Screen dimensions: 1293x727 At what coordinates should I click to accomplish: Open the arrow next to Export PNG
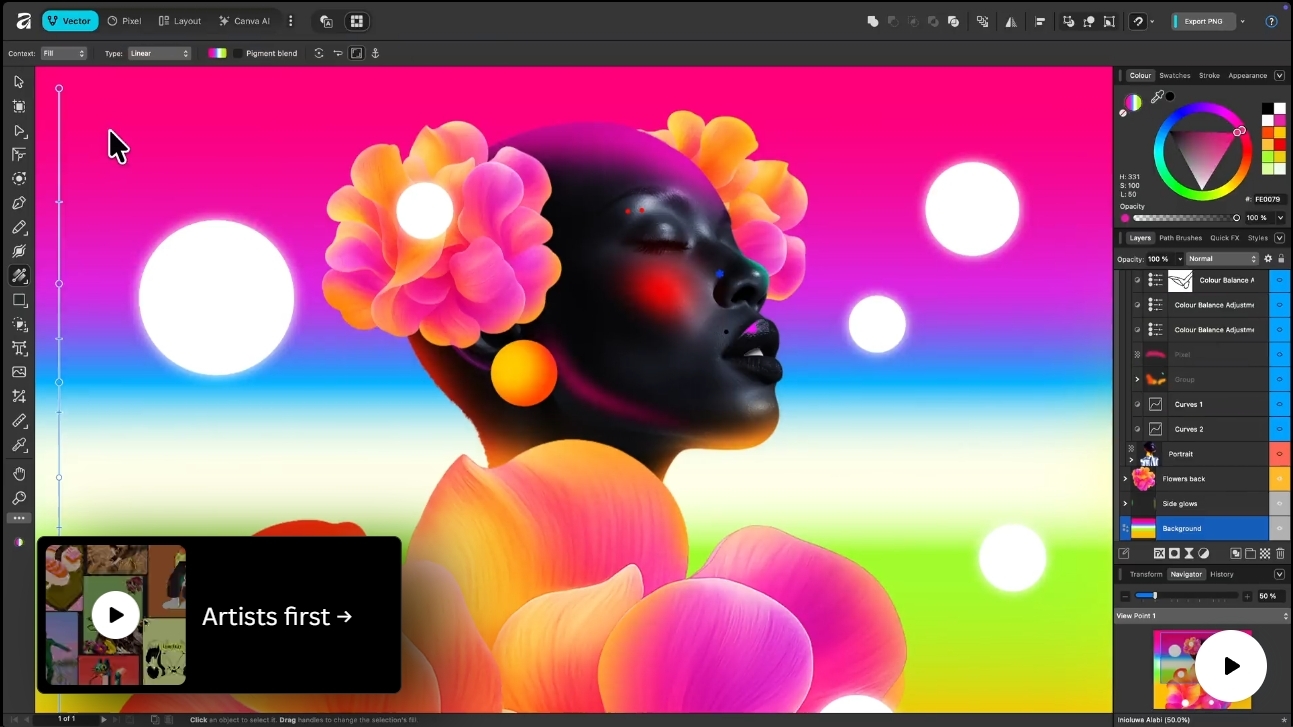(x=1243, y=21)
